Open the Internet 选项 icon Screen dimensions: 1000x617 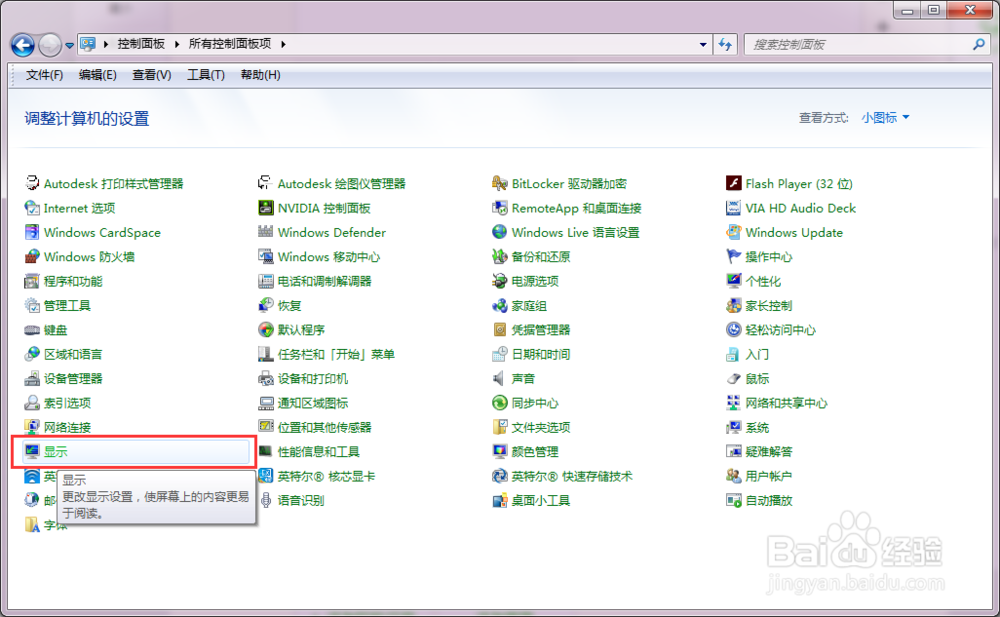tap(32, 208)
